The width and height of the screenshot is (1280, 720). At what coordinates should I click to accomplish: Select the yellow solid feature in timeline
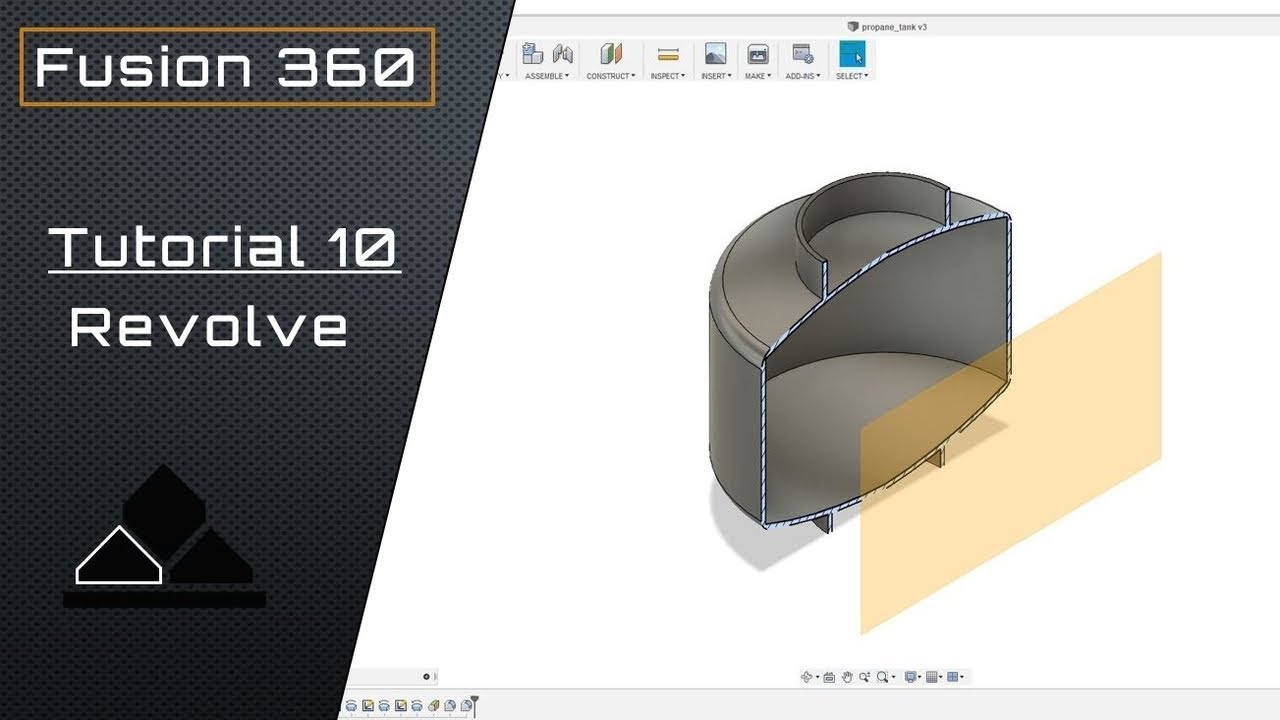434,706
